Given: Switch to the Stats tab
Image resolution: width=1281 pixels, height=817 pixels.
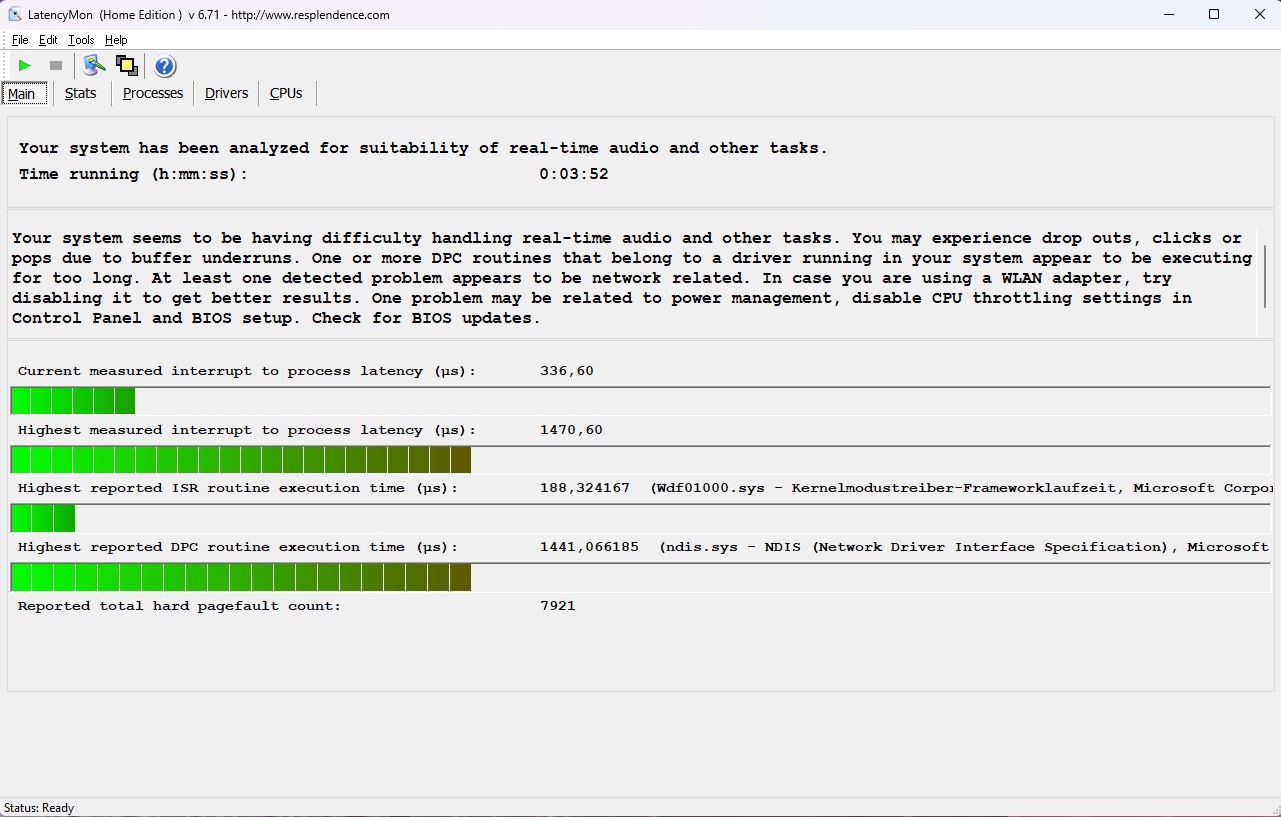Looking at the screenshot, I should (81, 93).
